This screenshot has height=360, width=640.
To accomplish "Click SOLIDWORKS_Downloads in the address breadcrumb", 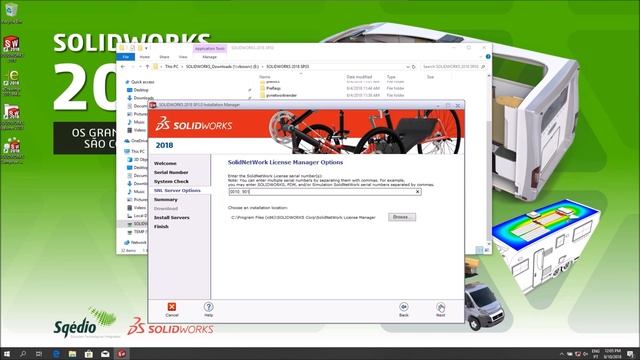I will pos(222,67).
